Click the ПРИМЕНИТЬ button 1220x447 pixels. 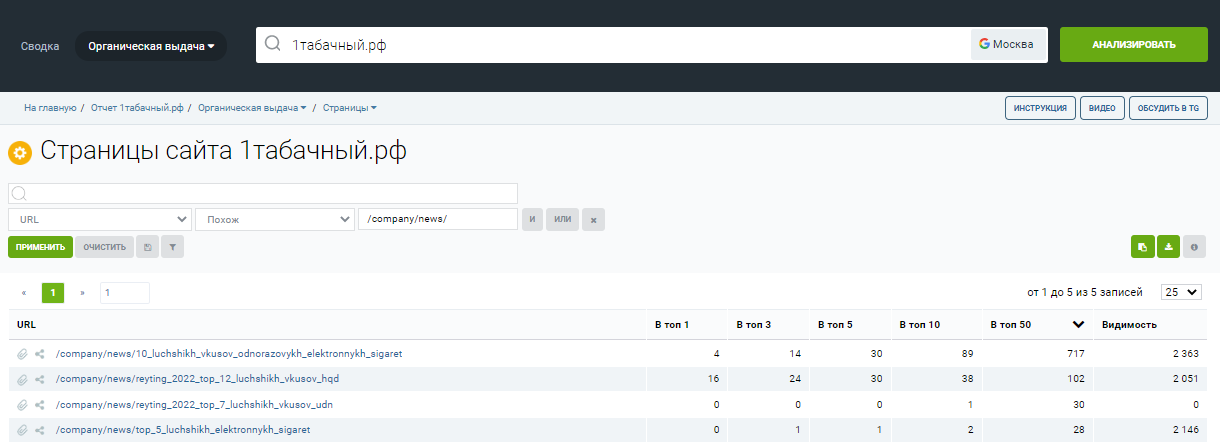40,246
